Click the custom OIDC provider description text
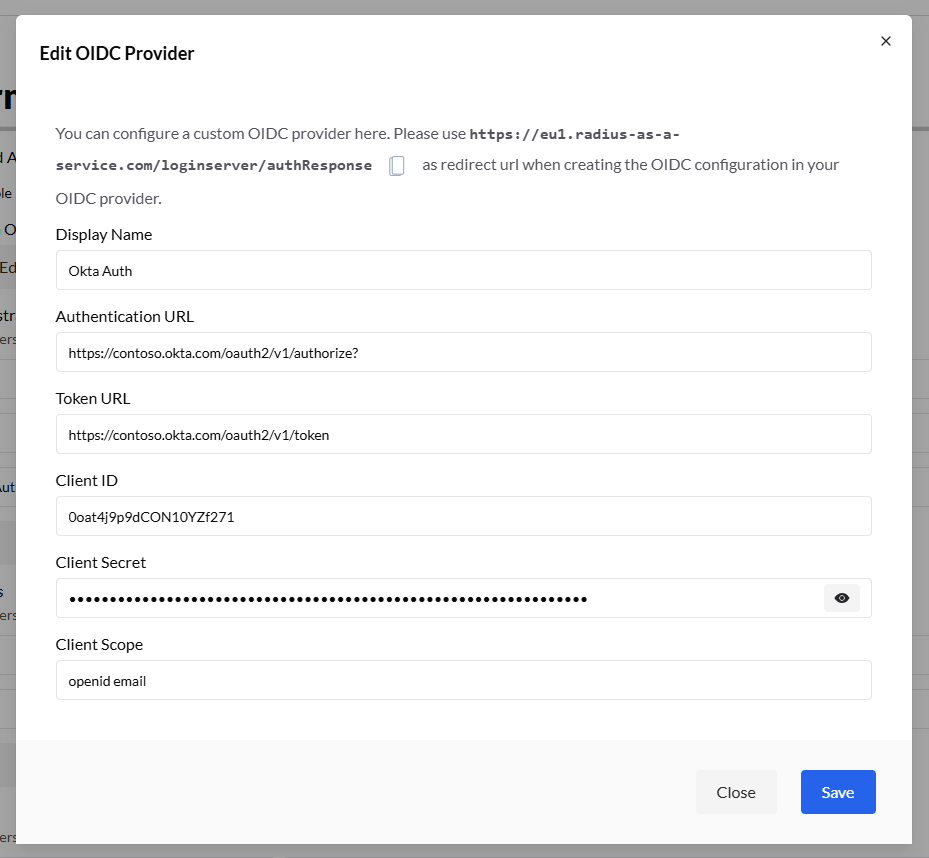 tap(260, 134)
